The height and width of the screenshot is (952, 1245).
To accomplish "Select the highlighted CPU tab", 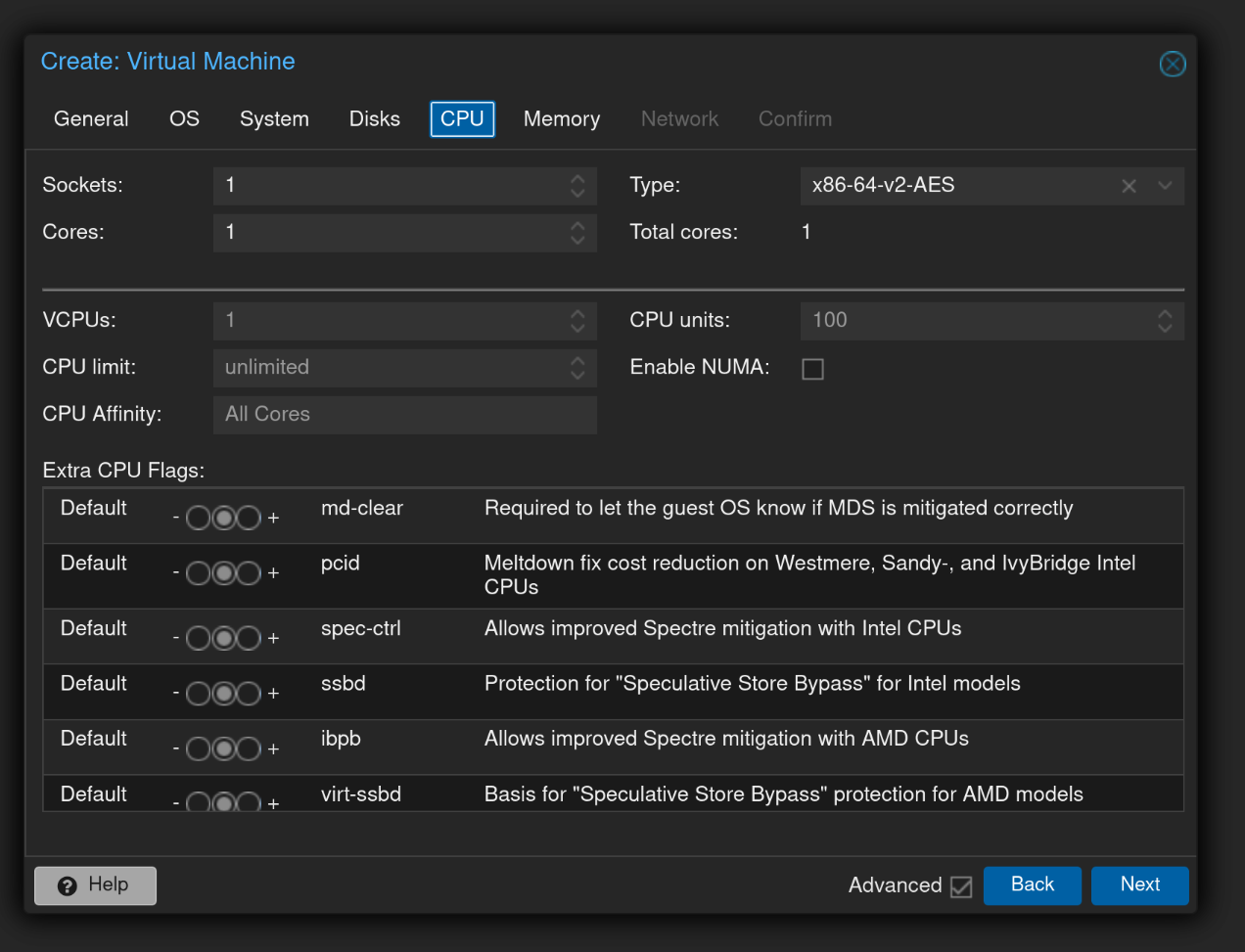I will (x=462, y=119).
